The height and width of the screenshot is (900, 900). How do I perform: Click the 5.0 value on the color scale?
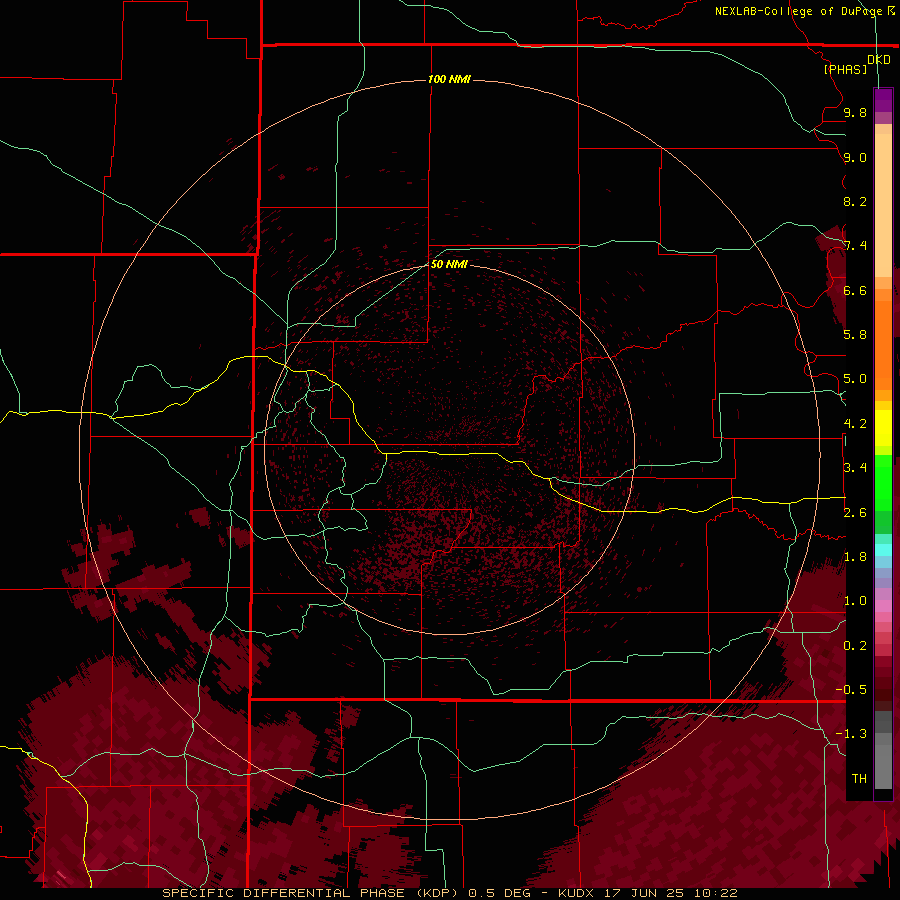pyautogui.click(x=855, y=379)
